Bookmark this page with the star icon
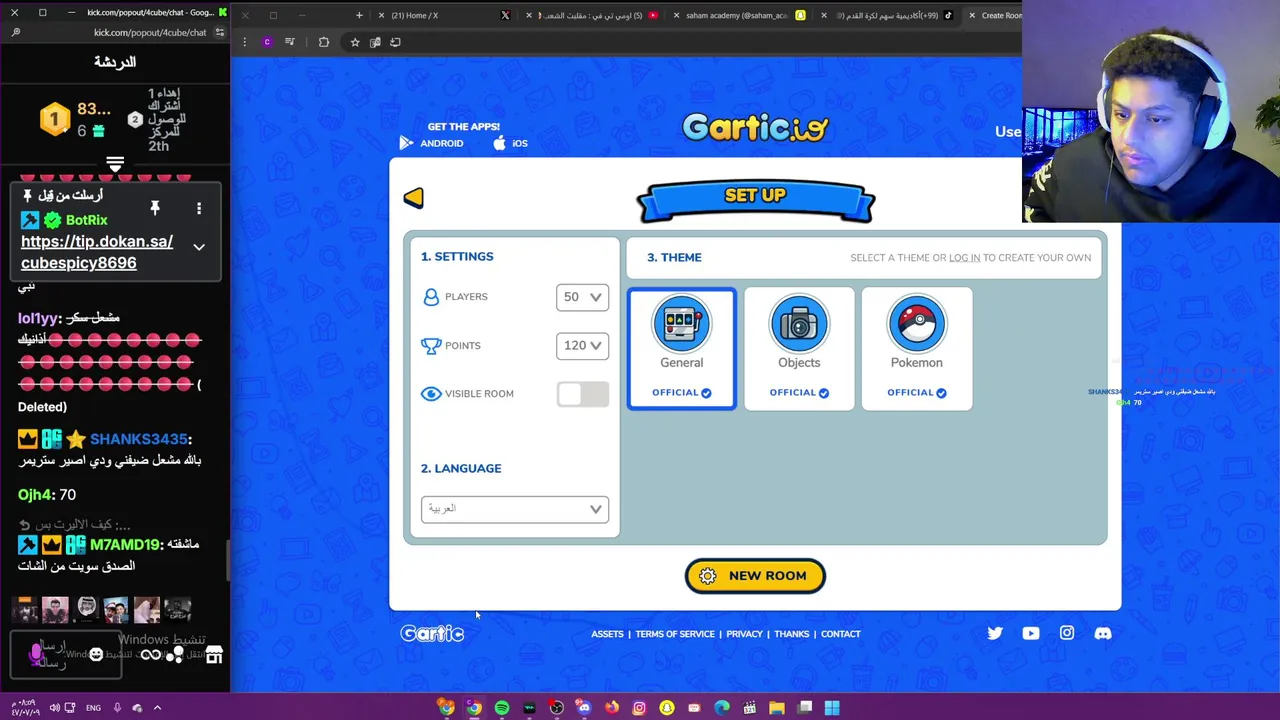Screen dimensions: 1280x720 click(355, 42)
